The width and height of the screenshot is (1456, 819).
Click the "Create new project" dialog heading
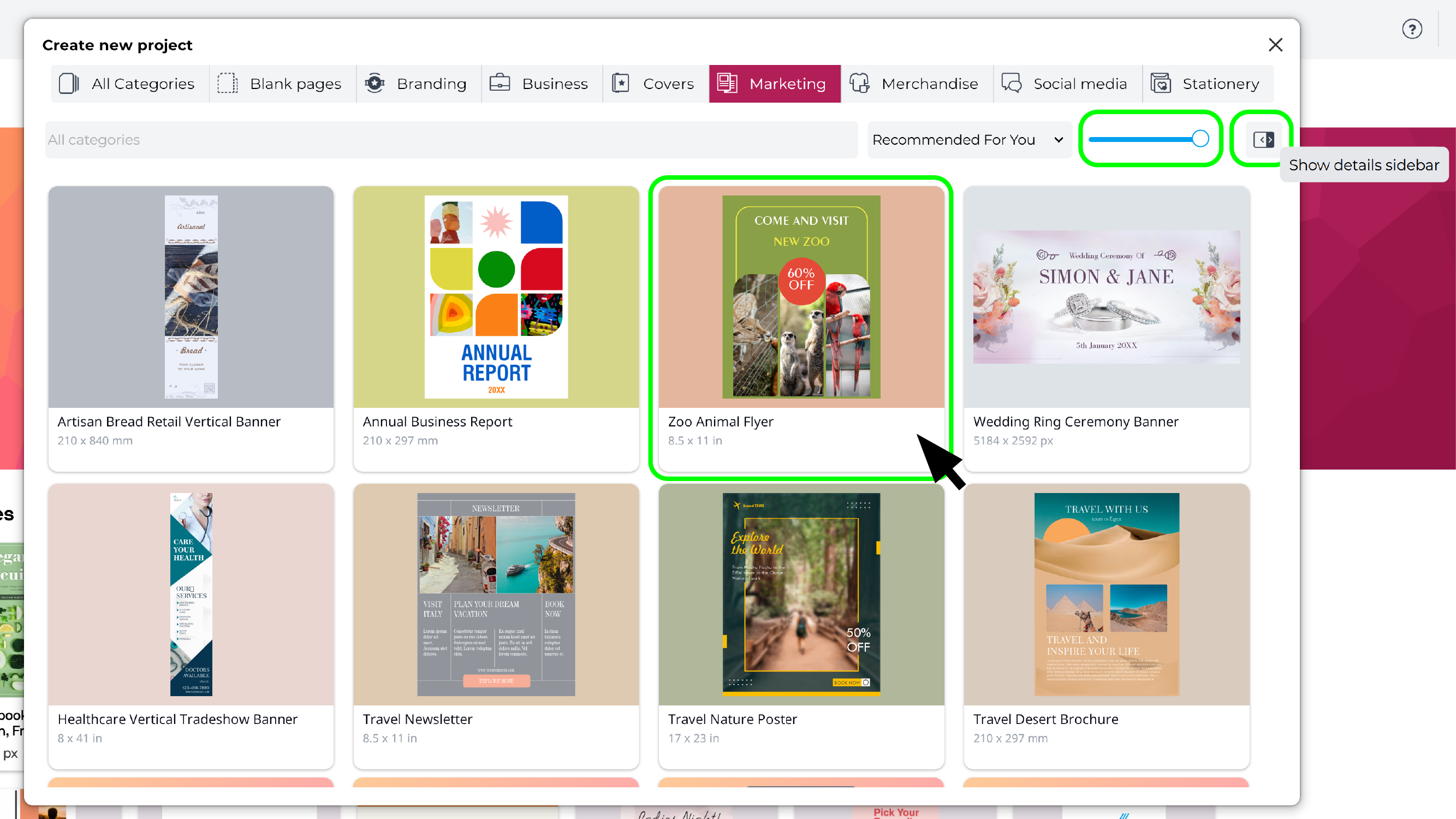(117, 45)
